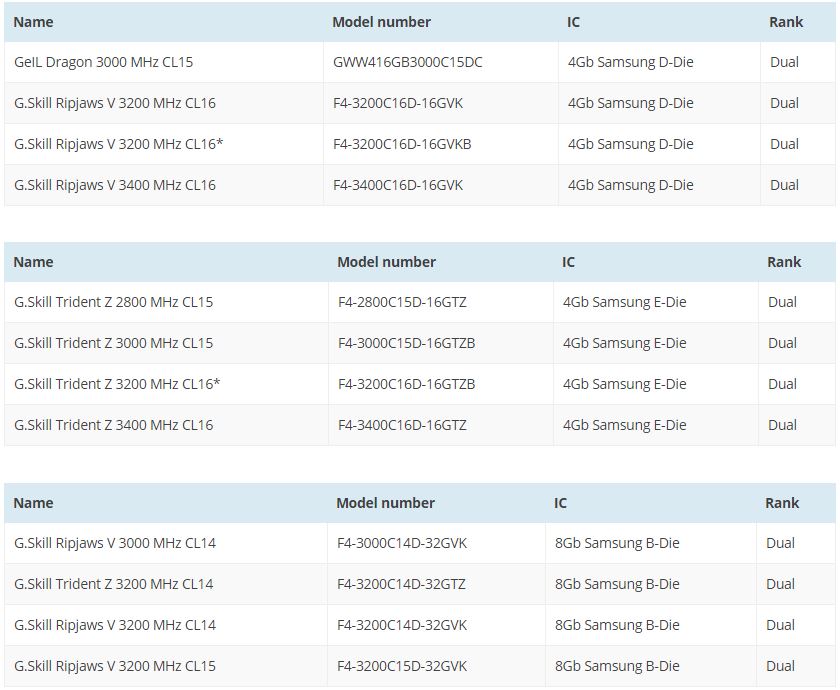Screen dimensions: 840x690
Task: Select the G.Skill Ripjaws V 3400 MHz CL16 row name
Action: click(x=114, y=185)
